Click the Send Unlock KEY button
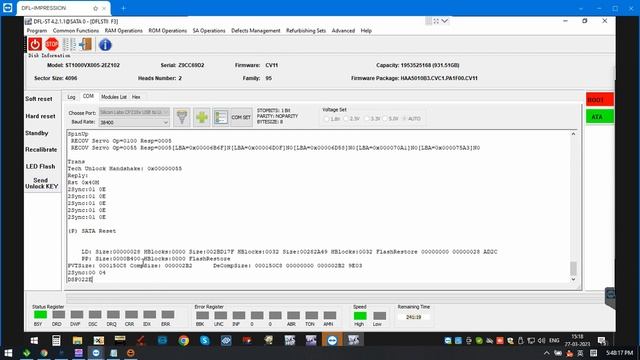640x360 pixels. click(x=41, y=183)
